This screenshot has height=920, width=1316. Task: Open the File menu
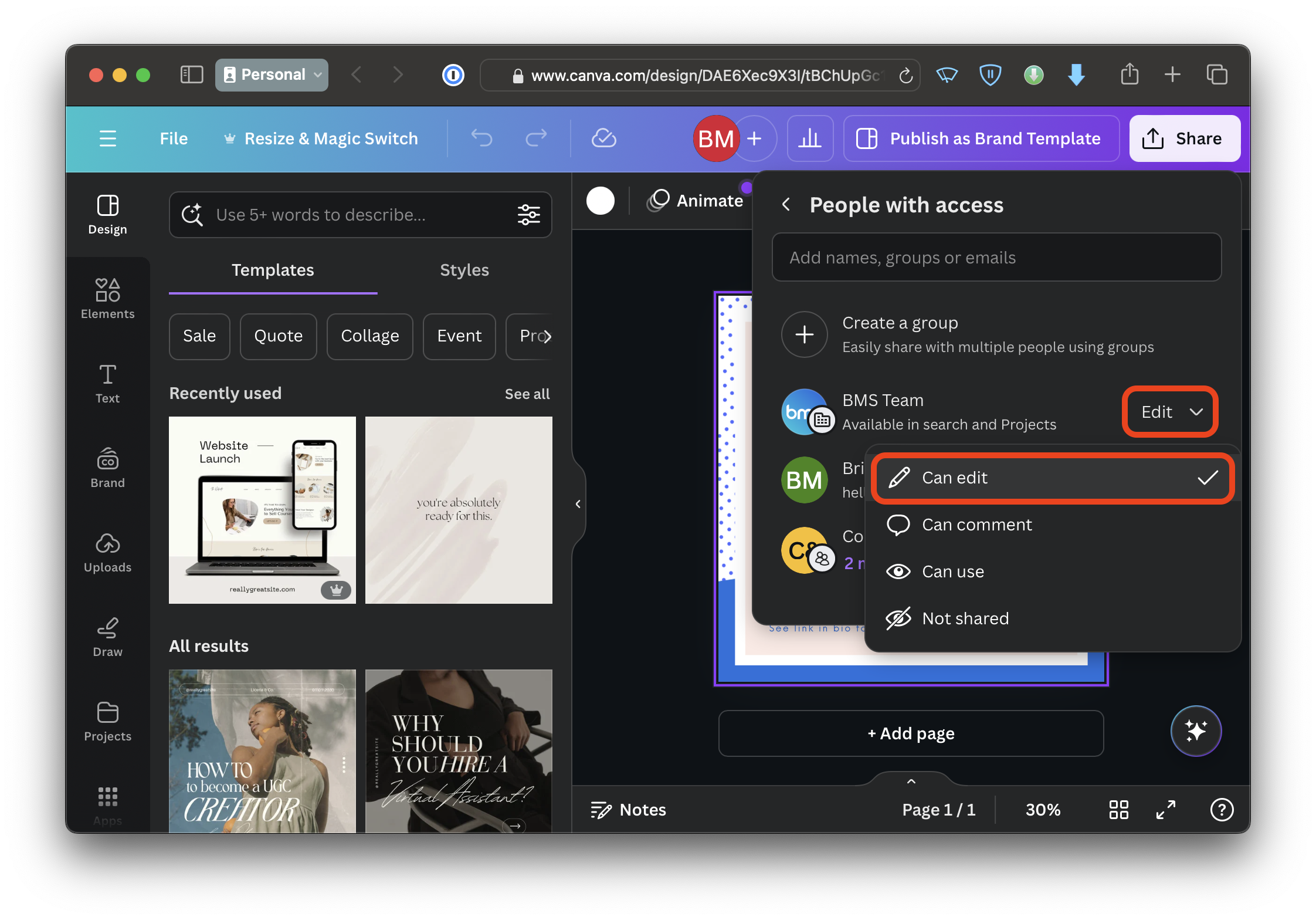click(173, 138)
